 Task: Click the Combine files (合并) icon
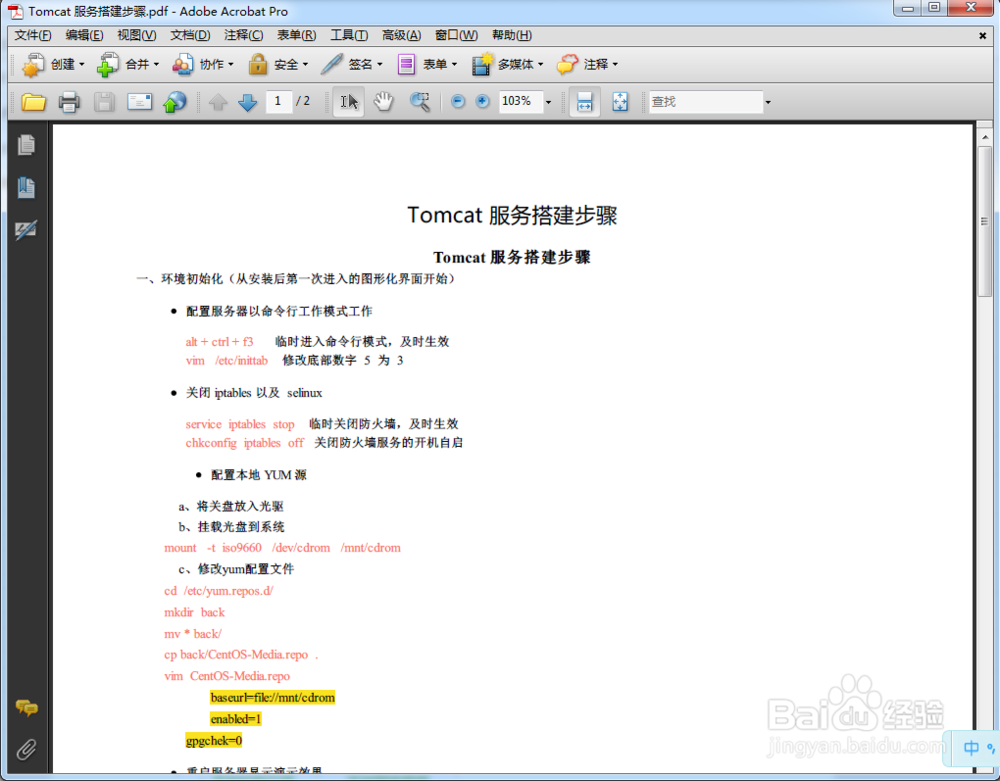click(108, 64)
